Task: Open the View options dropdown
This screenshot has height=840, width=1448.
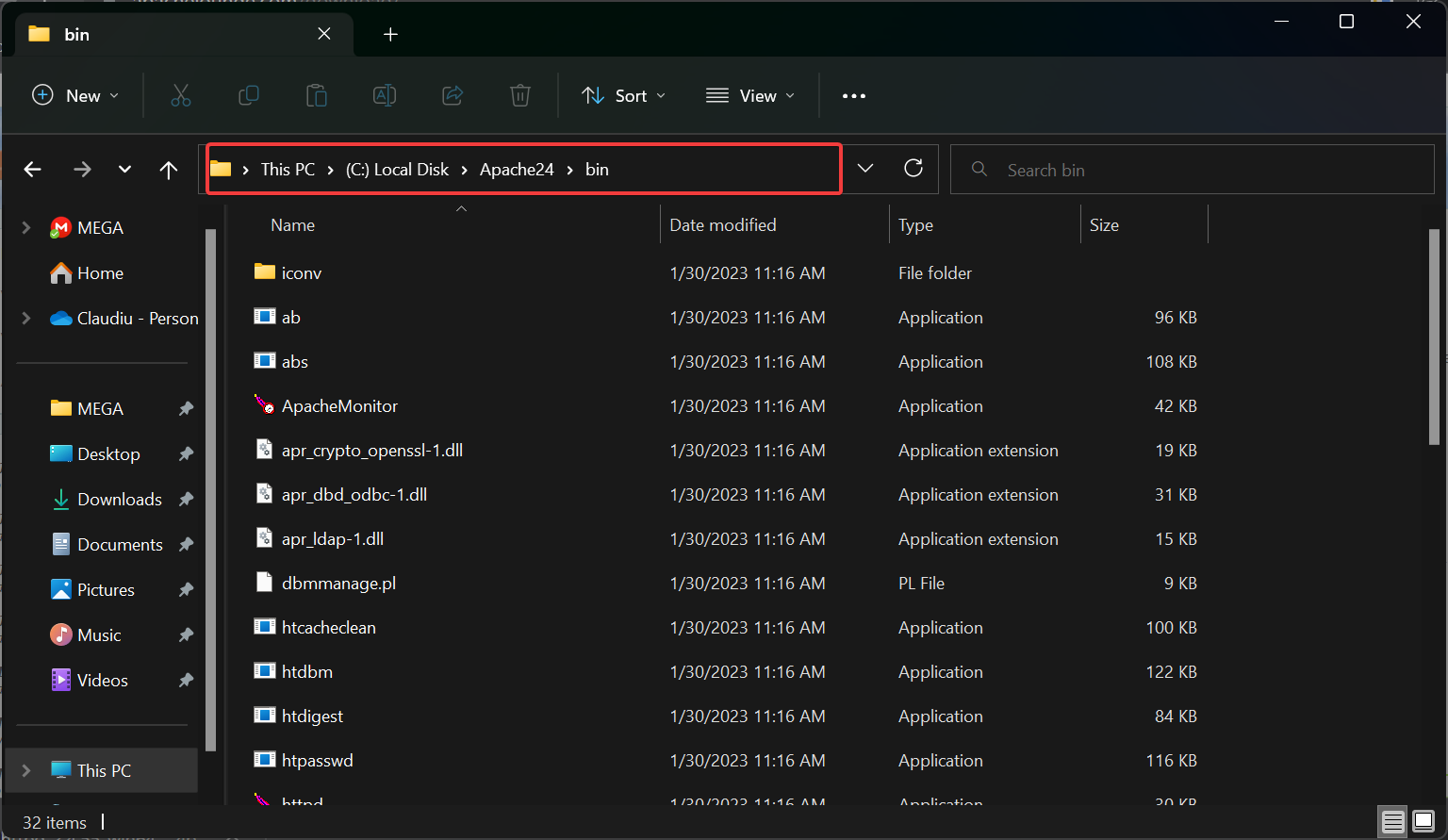Action: click(750, 95)
